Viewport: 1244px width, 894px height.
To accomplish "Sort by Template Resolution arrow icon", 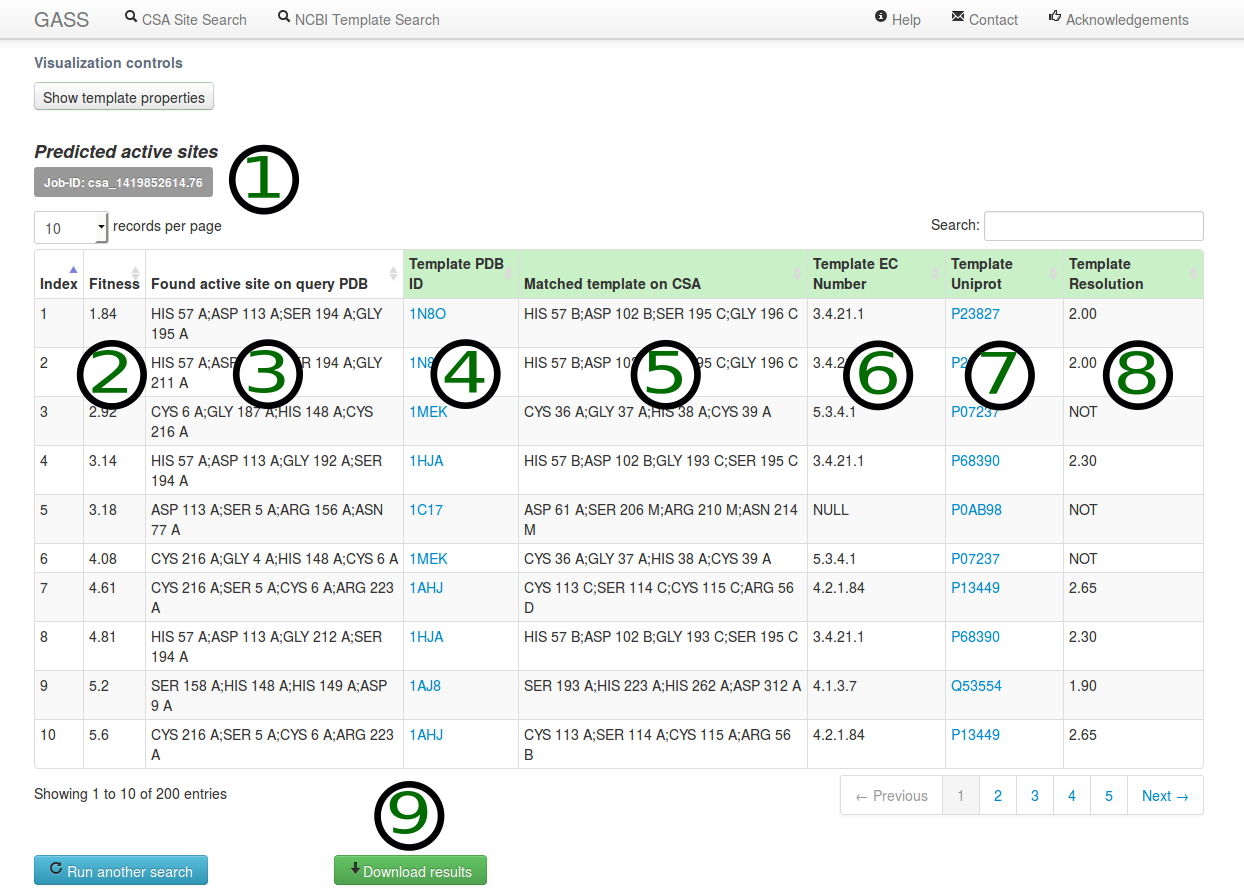I will click(1192, 274).
